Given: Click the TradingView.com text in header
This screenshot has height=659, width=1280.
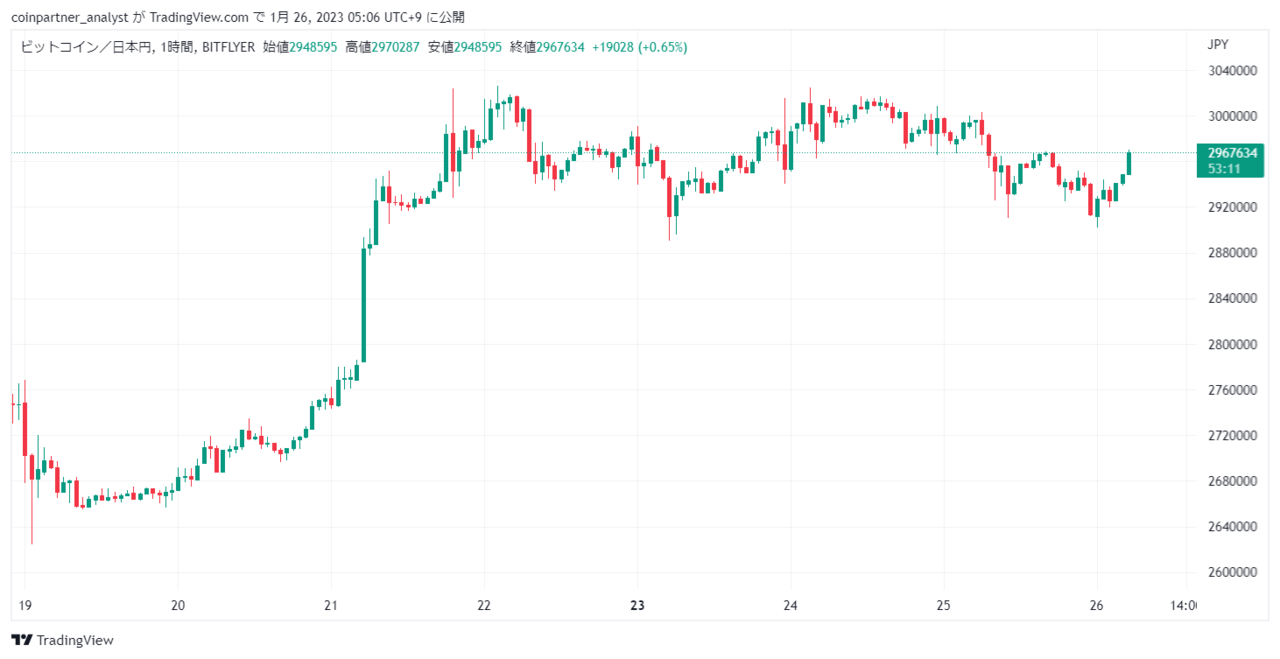Looking at the screenshot, I should 197,17.
